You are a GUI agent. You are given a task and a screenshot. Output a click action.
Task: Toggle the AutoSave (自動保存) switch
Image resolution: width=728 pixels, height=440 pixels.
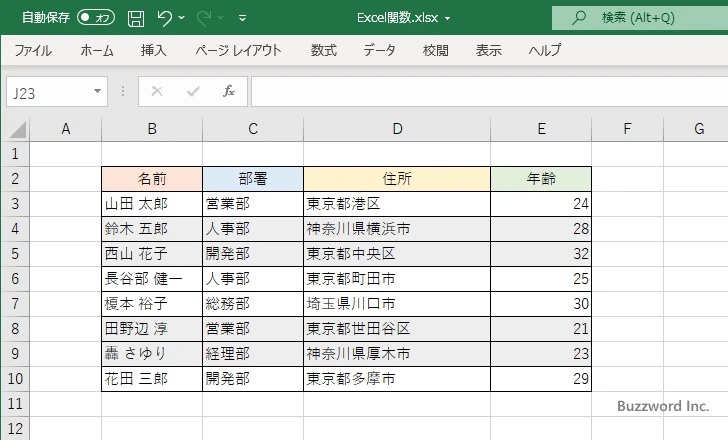[x=96, y=18]
